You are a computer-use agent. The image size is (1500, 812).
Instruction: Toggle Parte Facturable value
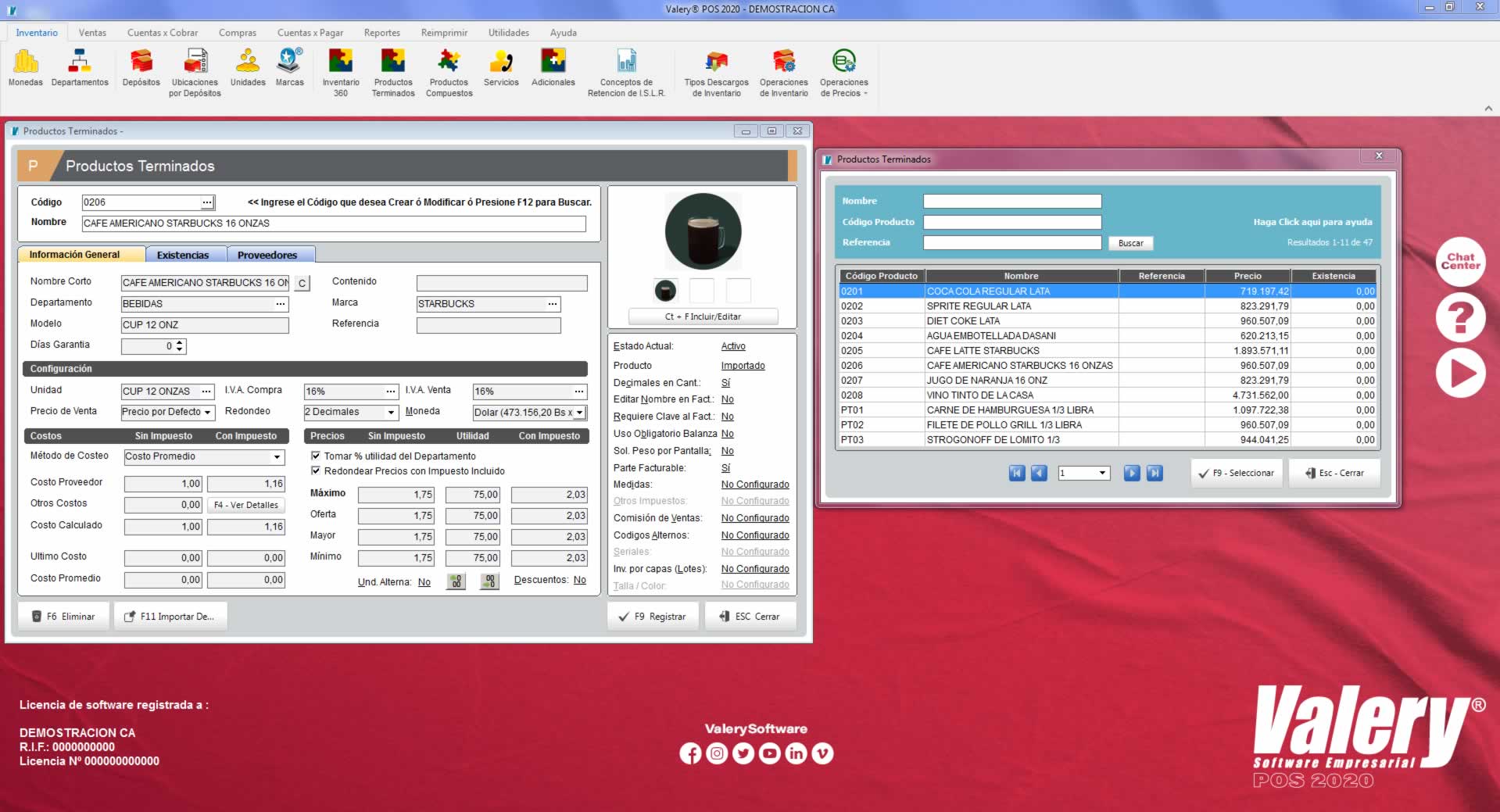coord(725,468)
